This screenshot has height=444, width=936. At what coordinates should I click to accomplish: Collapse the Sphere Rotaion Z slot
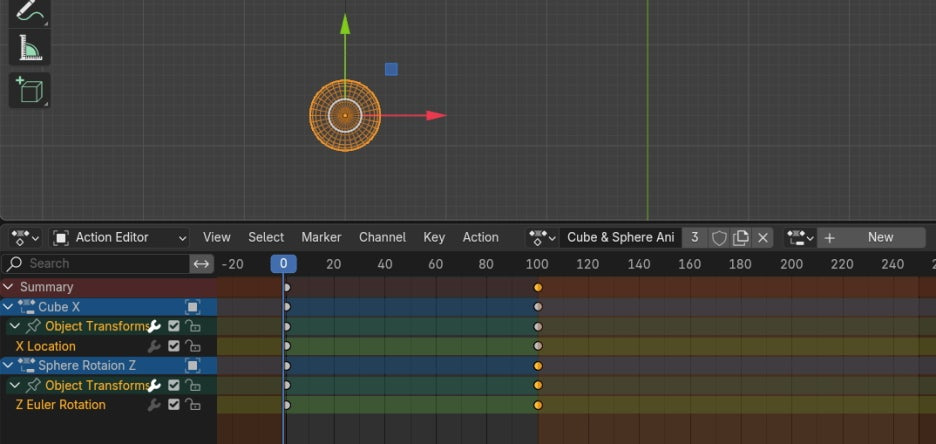point(8,365)
